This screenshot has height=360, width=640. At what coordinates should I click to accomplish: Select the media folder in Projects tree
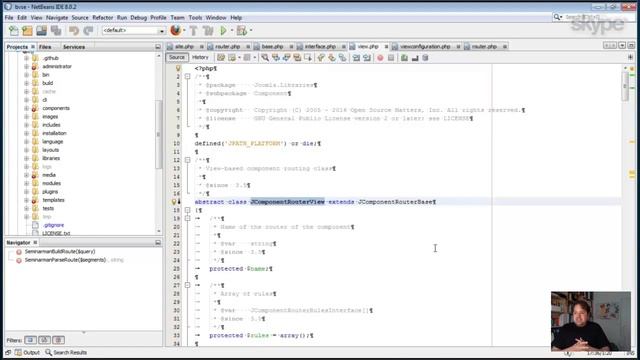click(49, 175)
